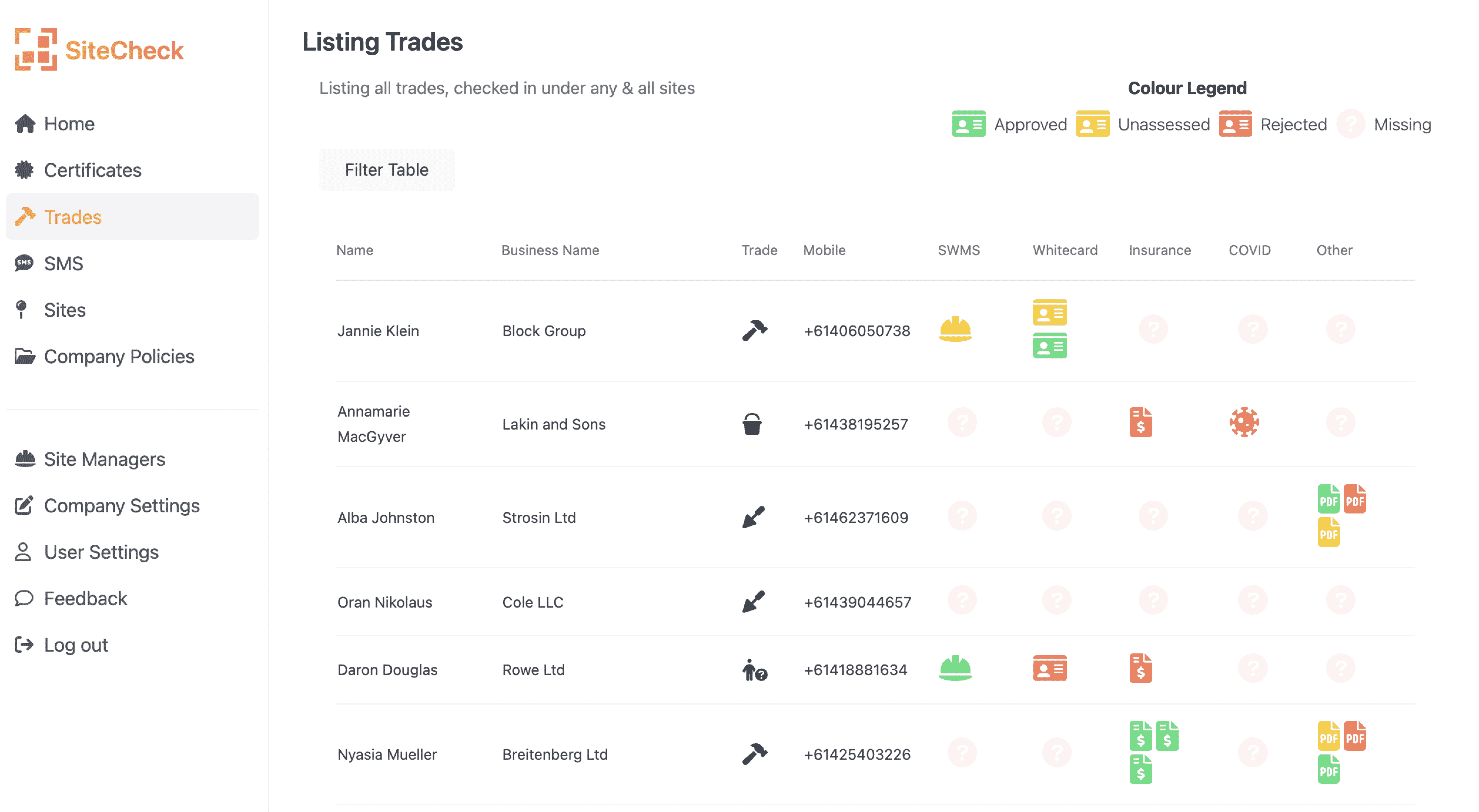
Task: Click the green Approved legend swatch
Action: pyautogui.click(x=968, y=124)
